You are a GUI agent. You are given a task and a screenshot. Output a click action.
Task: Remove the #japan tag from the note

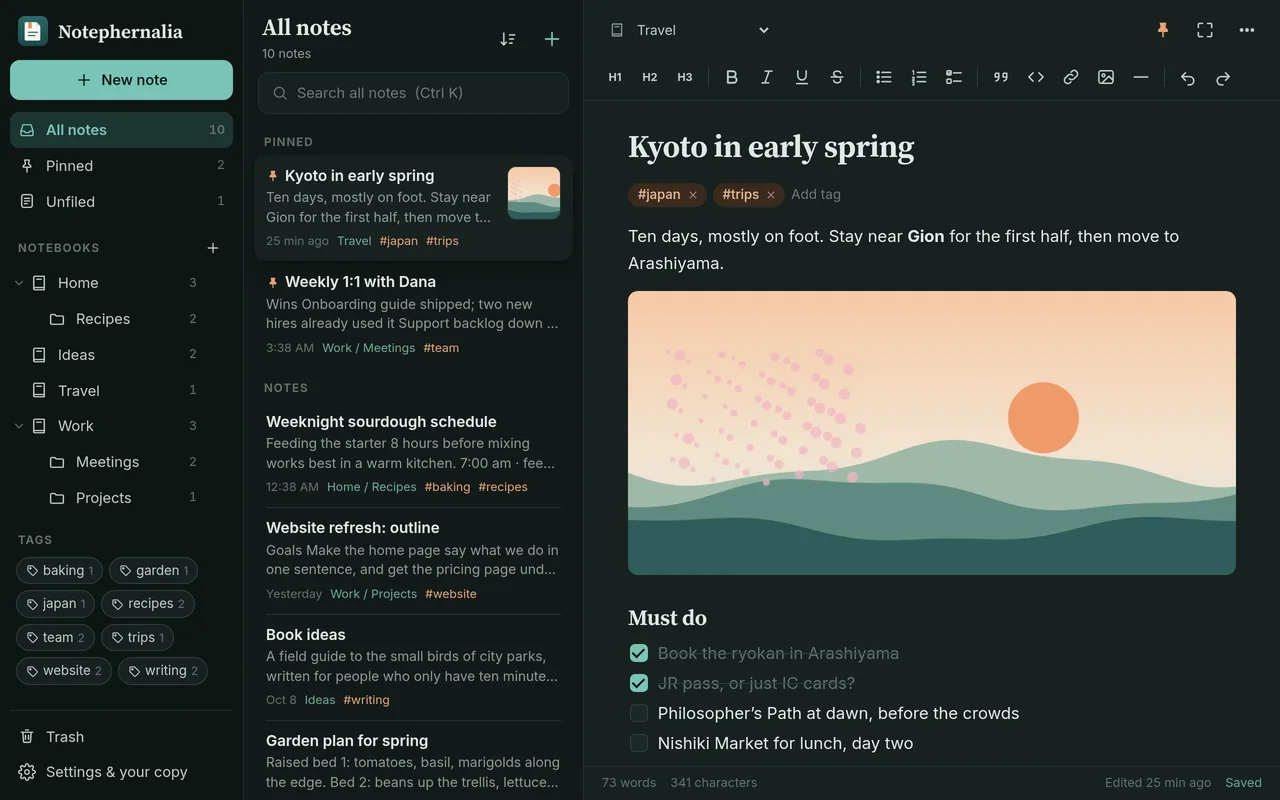point(692,195)
